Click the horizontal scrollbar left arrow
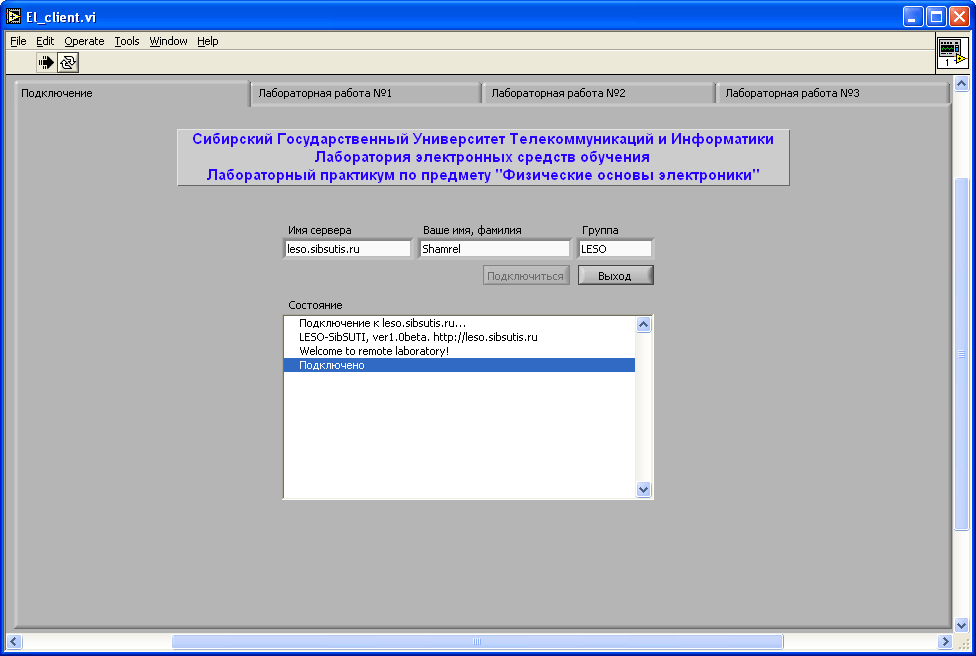Screen dimensions: 976x656 coord(14,641)
